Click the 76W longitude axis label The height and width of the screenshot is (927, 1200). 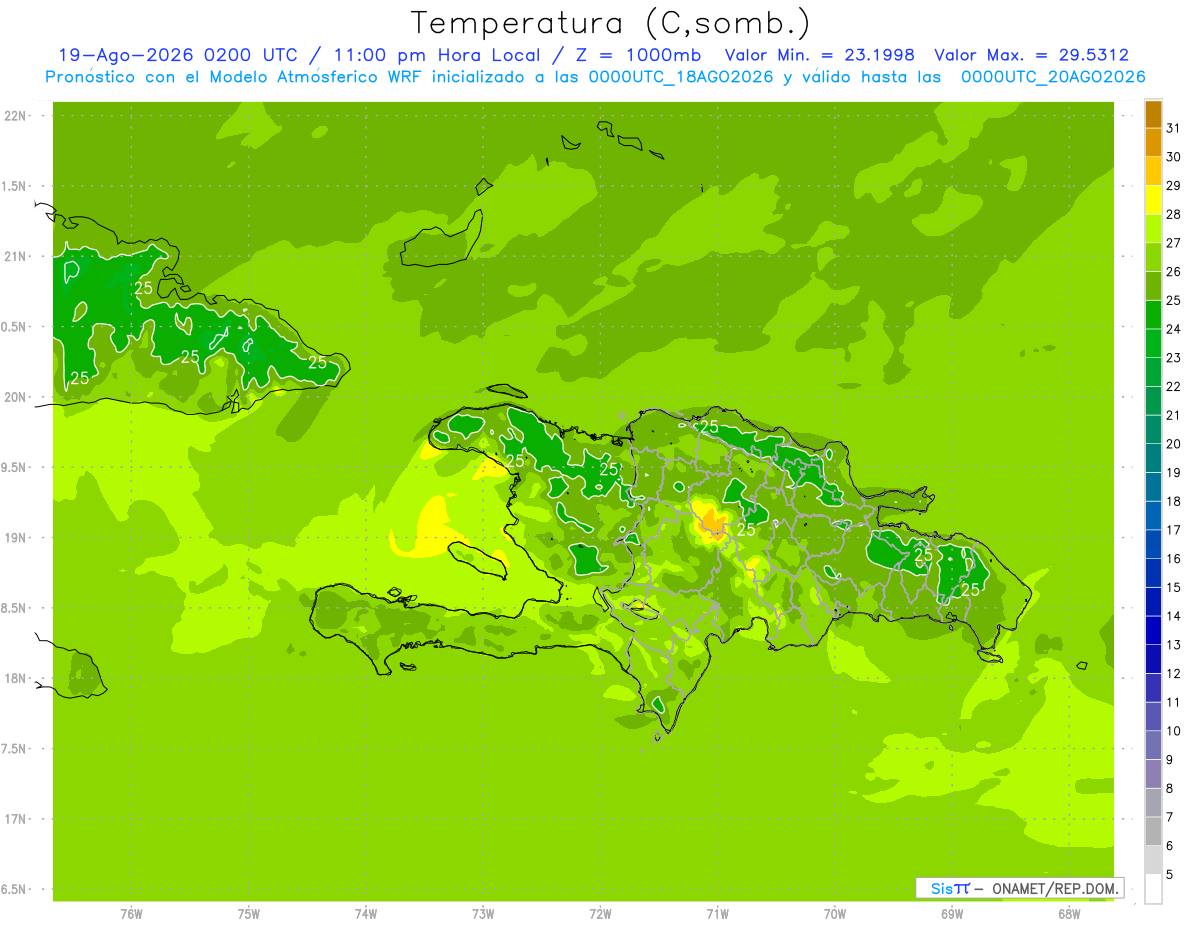pyautogui.click(x=131, y=914)
